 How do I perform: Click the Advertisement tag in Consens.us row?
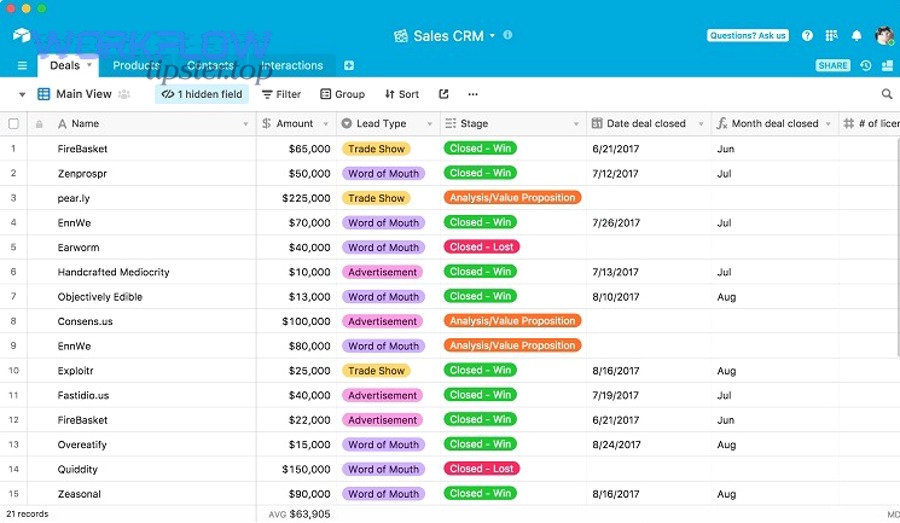382,321
